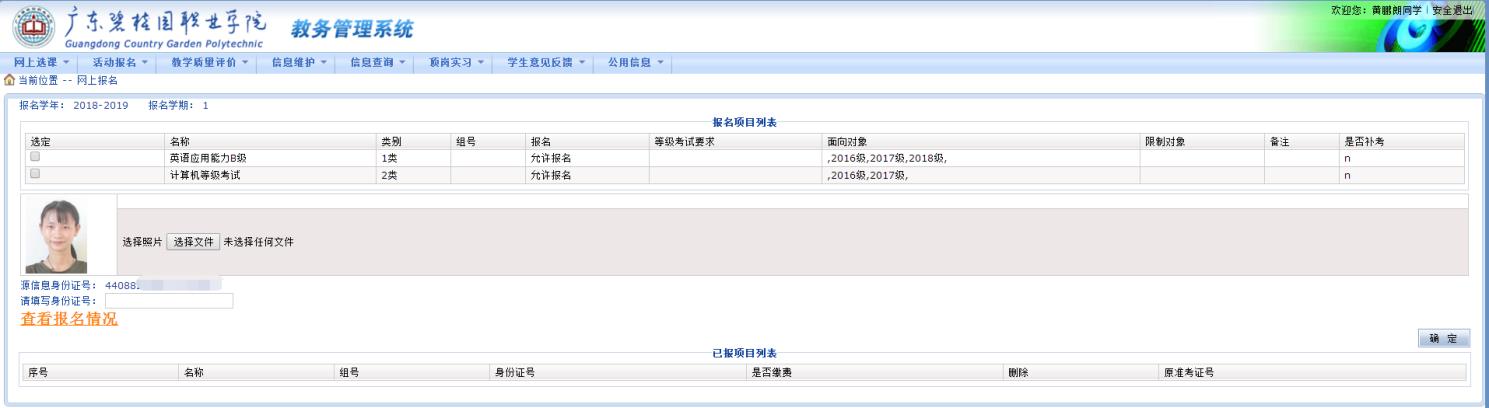This screenshot has height=408, width=1489.
Task: Focus the 请填写身份证号 input field
Action: [x=169, y=300]
